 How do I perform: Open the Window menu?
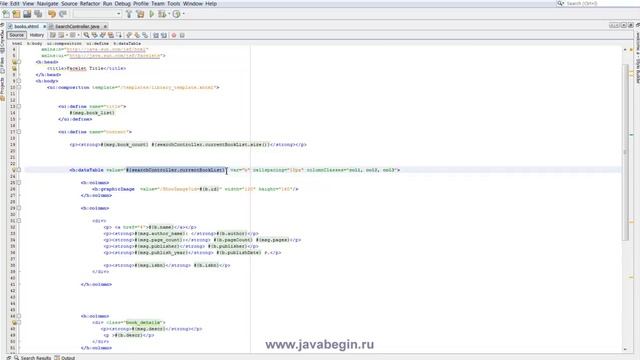pyautogui.click(x=193, y=4)
